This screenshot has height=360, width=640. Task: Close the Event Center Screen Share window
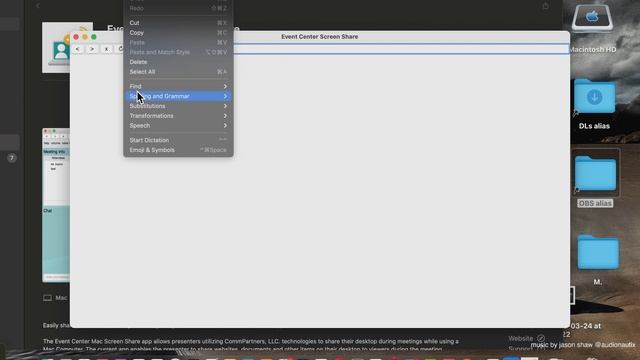pos(76,37)
